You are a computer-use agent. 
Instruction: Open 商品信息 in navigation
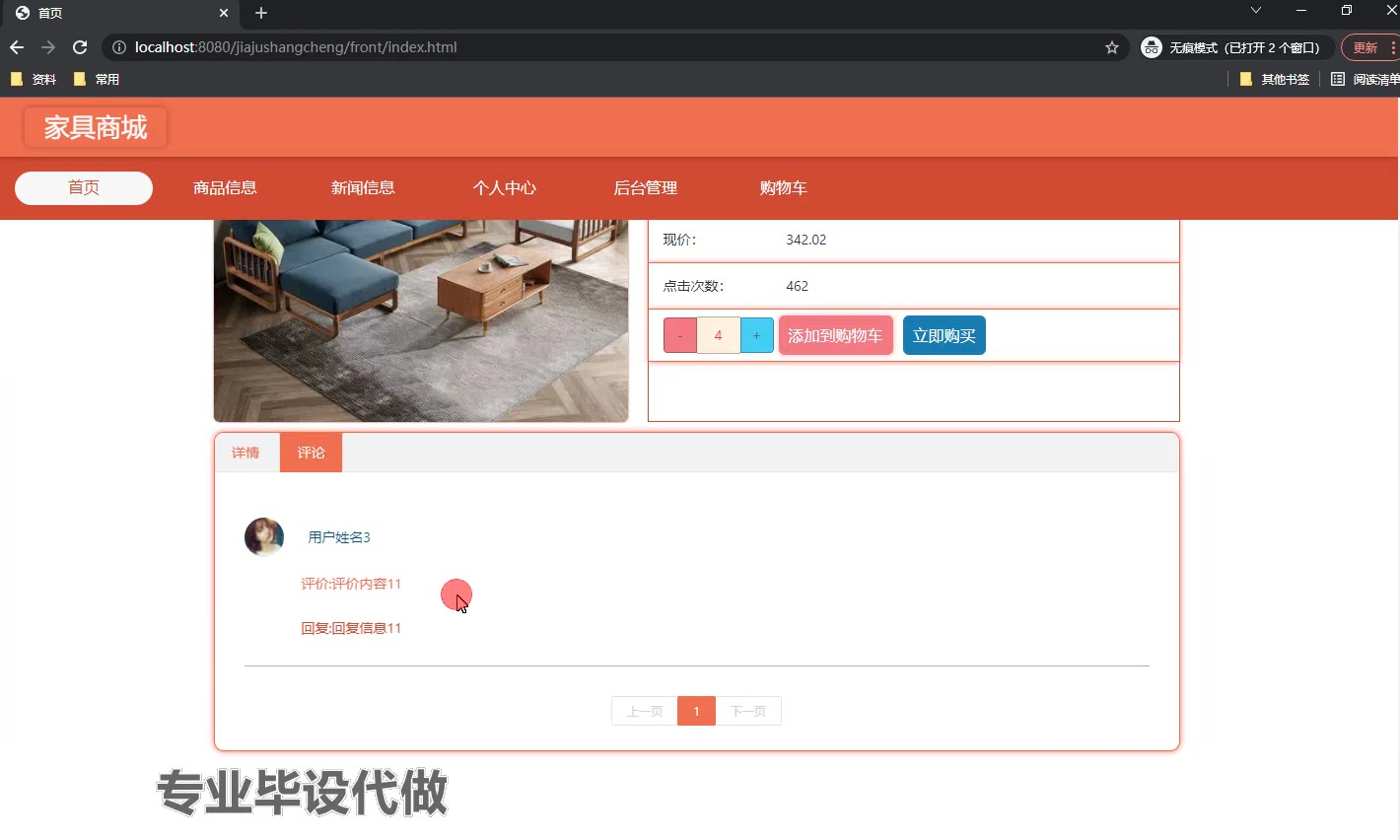[x=225, y=188]
